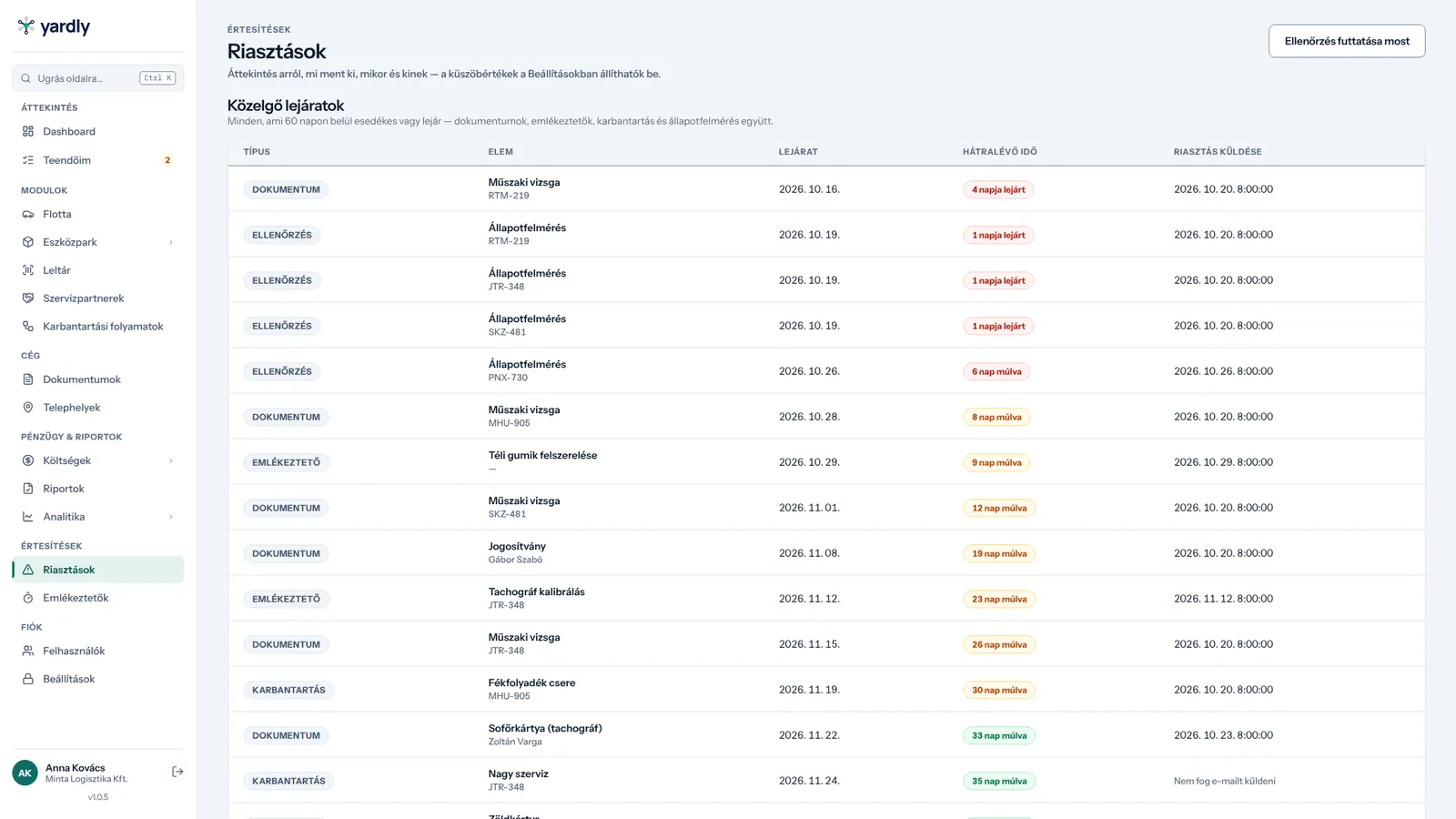This screenshot has width=1456, height=819.
Task: Click the Telephelyek map pin icon
Action: 28,408
